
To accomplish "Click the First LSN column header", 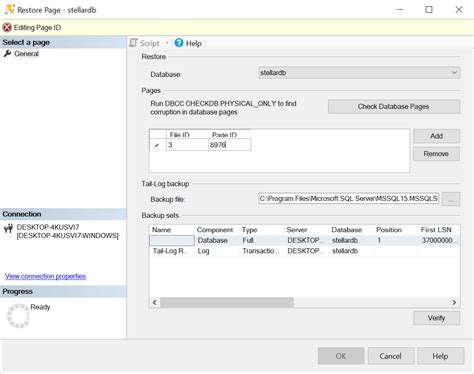I will [439, 230].
